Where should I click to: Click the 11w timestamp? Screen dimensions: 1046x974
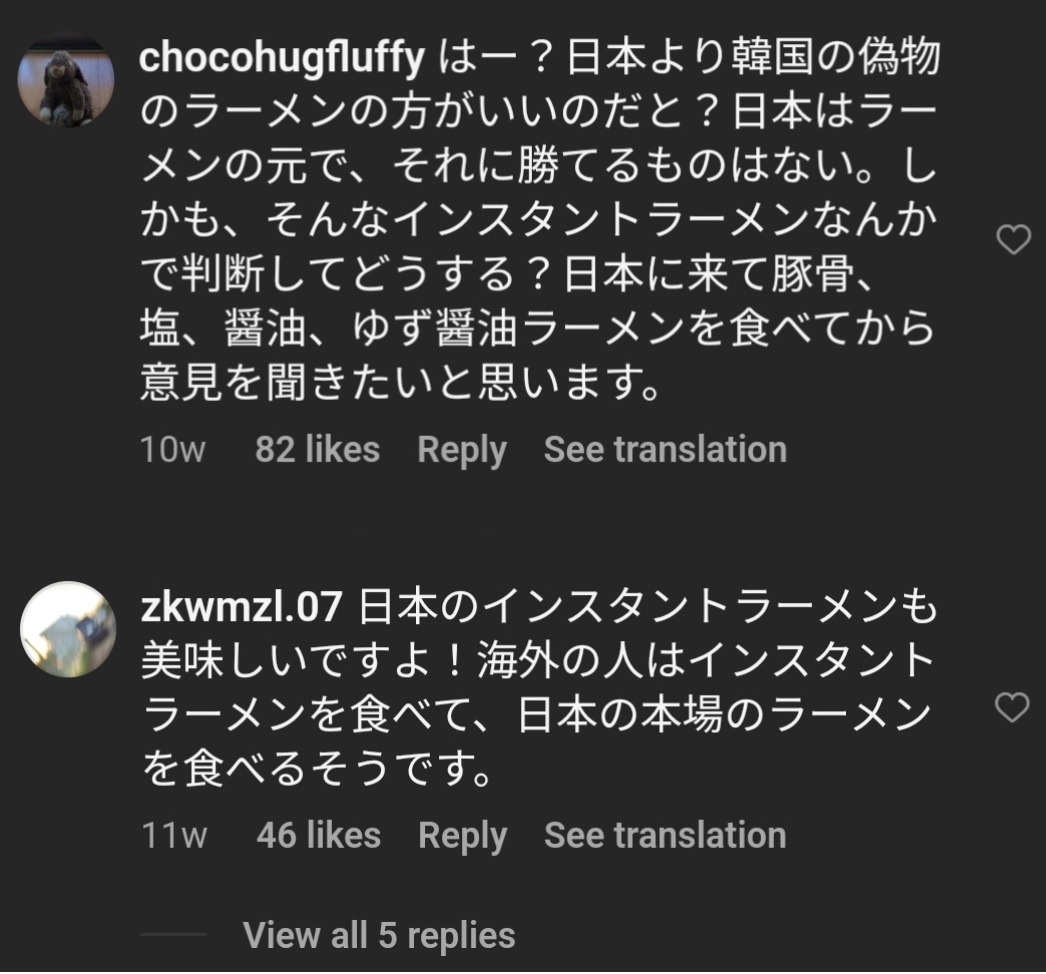pos(175,836)
